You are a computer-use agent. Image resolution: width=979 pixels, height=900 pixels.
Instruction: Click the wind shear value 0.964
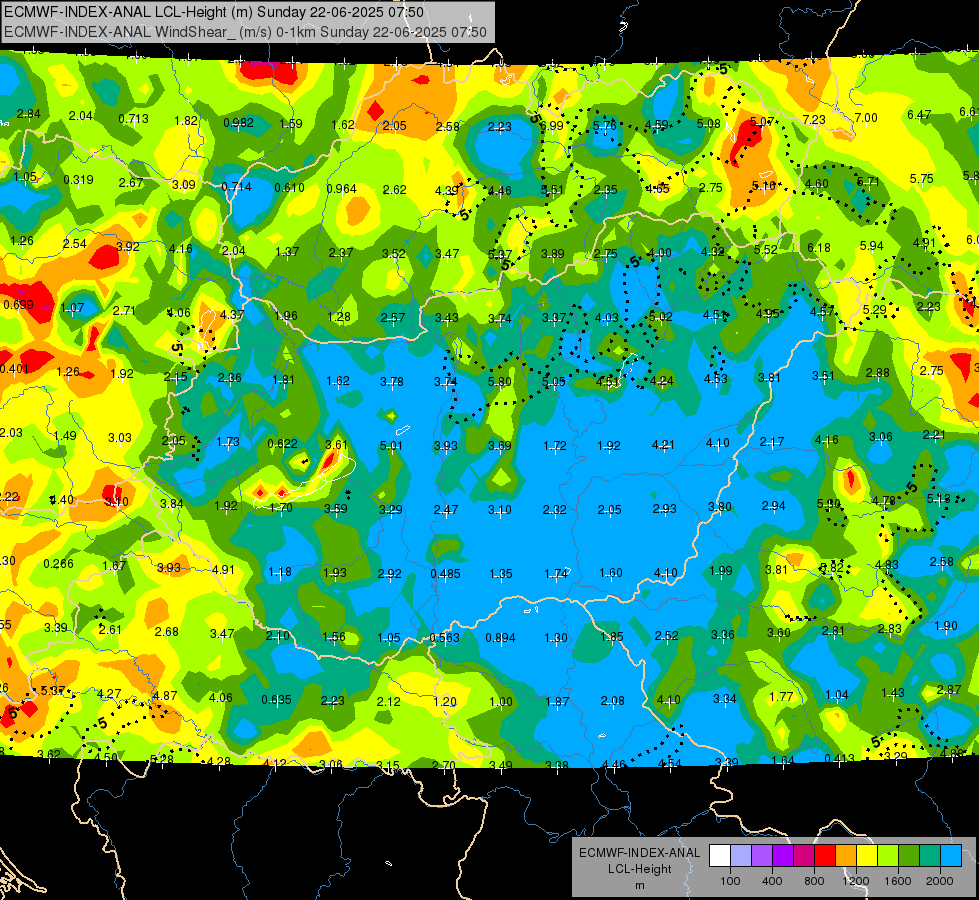tap(342, 189)
